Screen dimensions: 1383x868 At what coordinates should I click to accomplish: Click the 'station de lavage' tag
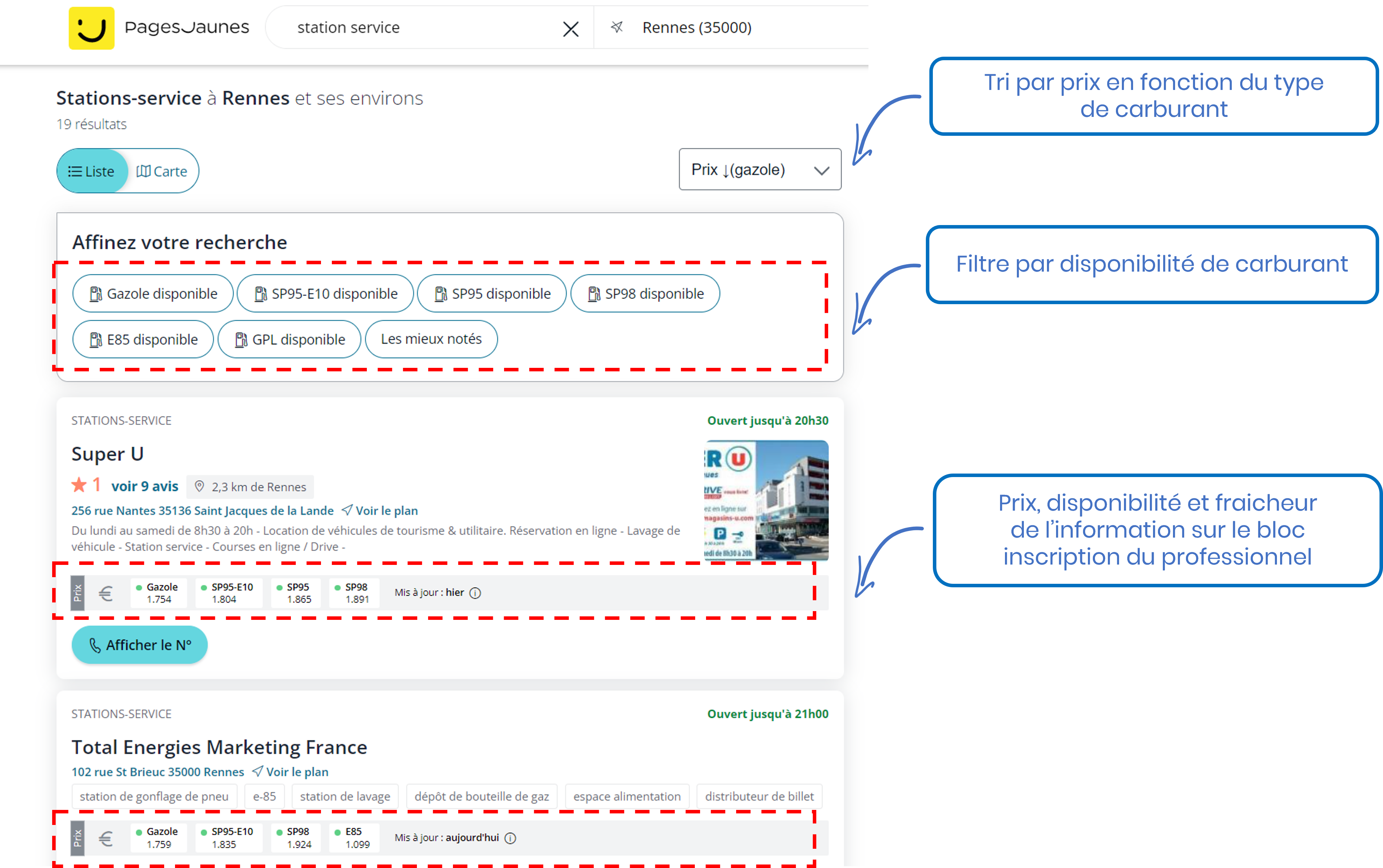pyautogui.click(x=345, y=796)
